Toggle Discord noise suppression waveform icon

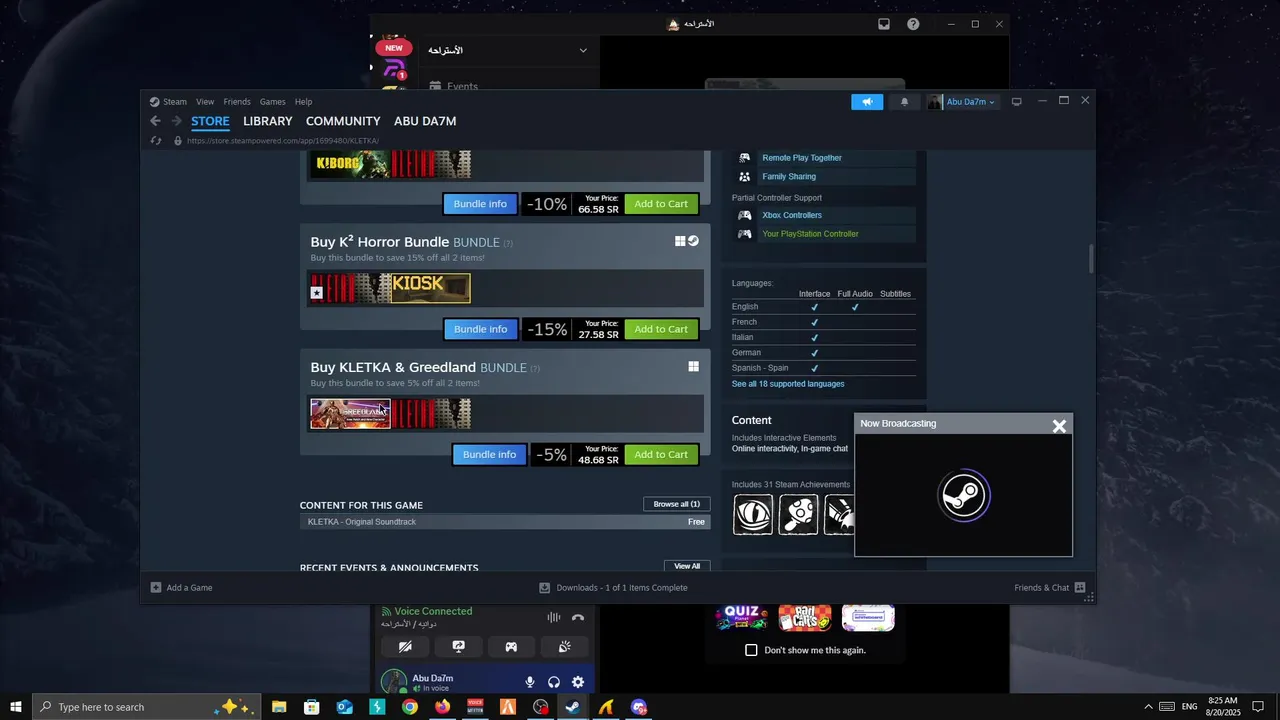click(553, 617)
